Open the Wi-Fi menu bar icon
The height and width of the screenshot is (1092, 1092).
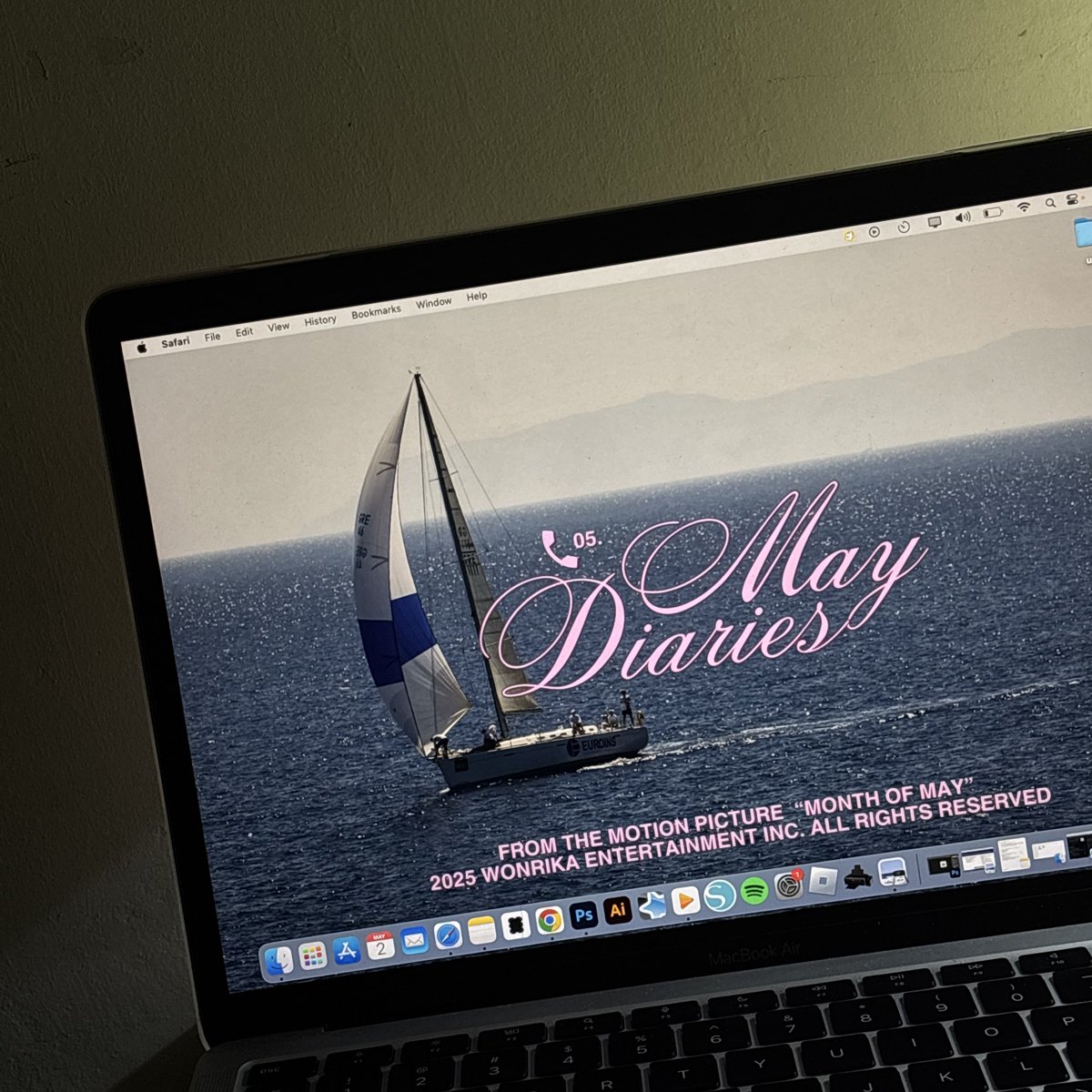click(1024, 207)
